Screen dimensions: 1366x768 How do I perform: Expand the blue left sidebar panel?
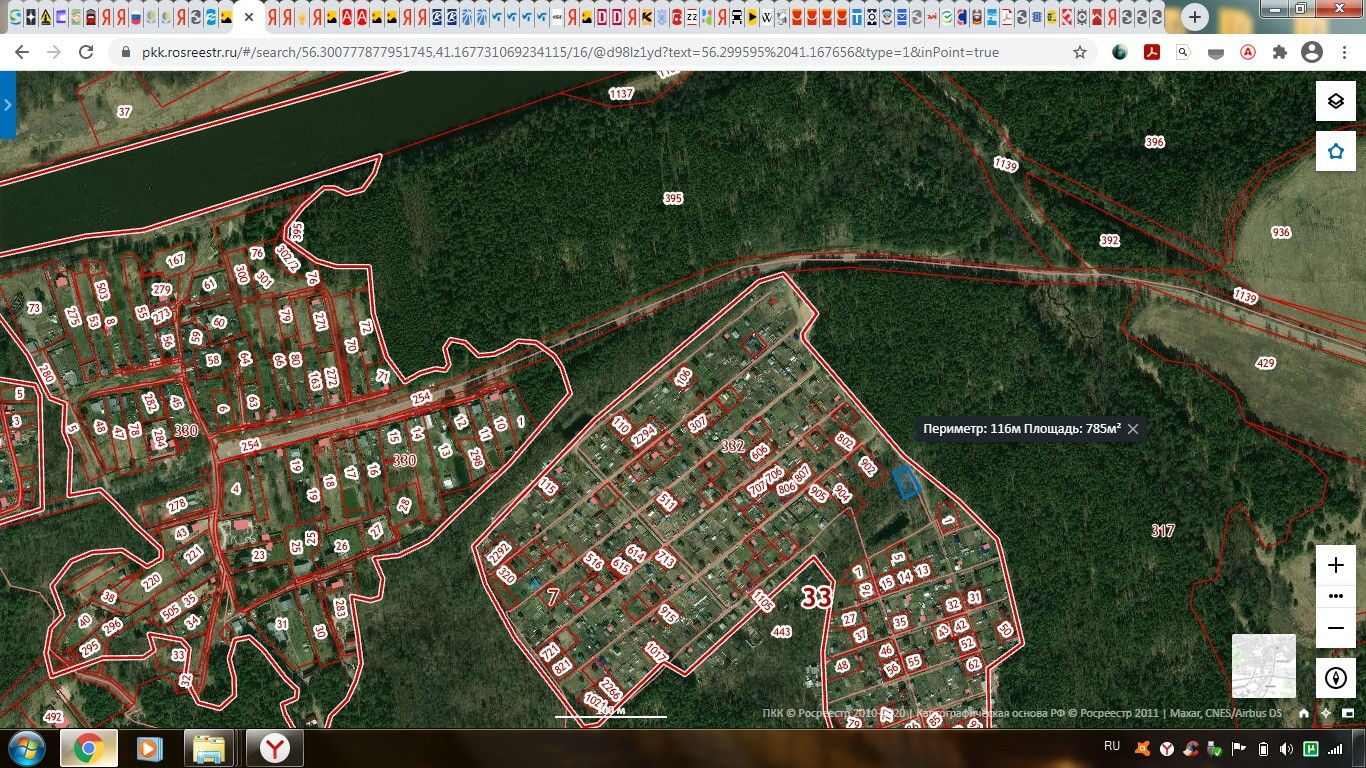[x=7, y=104]
